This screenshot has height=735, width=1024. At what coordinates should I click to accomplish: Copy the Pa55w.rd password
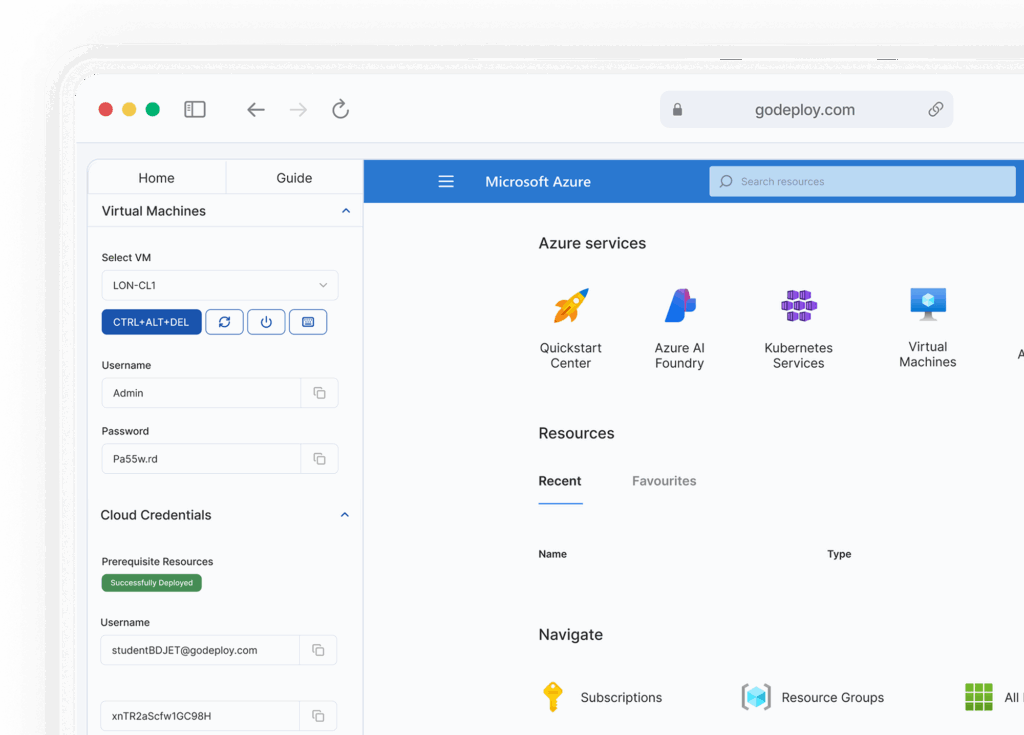tap(319, 459)
